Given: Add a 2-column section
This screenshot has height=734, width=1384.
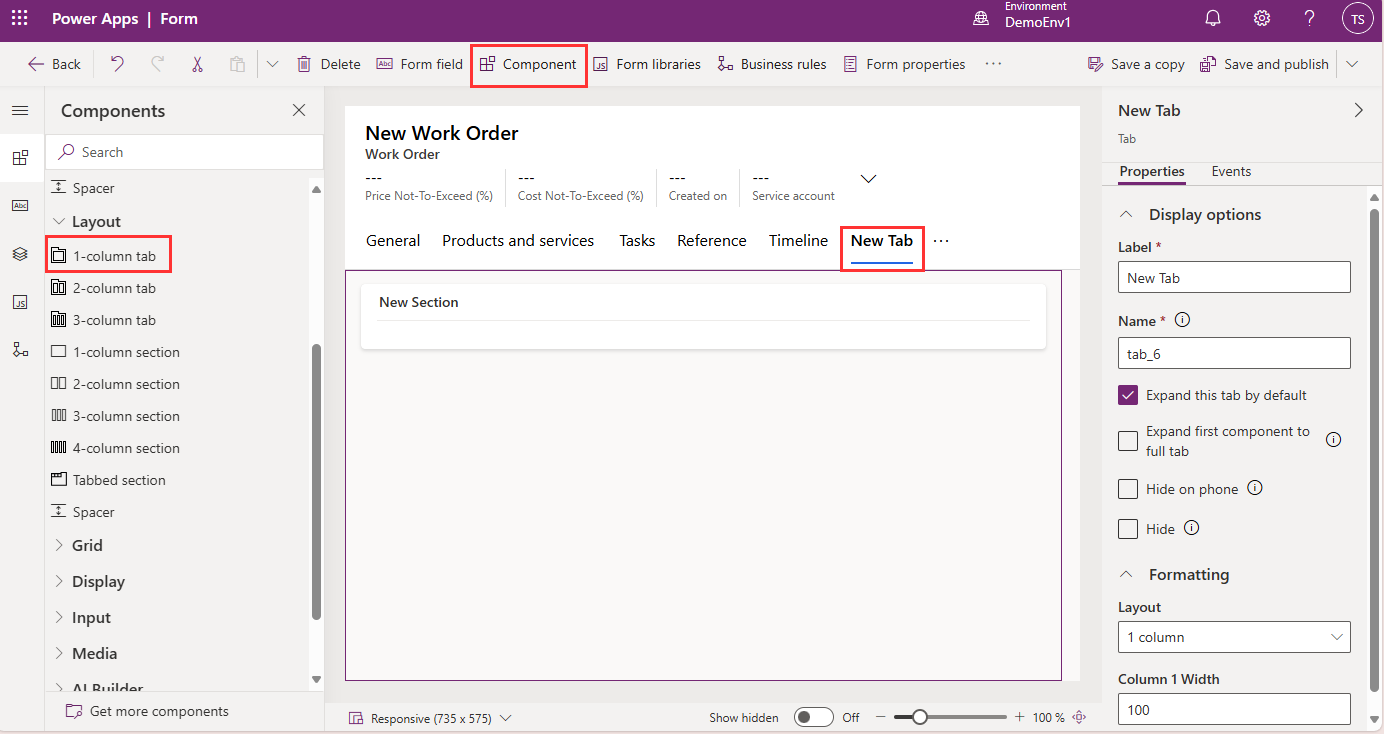Looking at the screenshot, I should 116,384.
